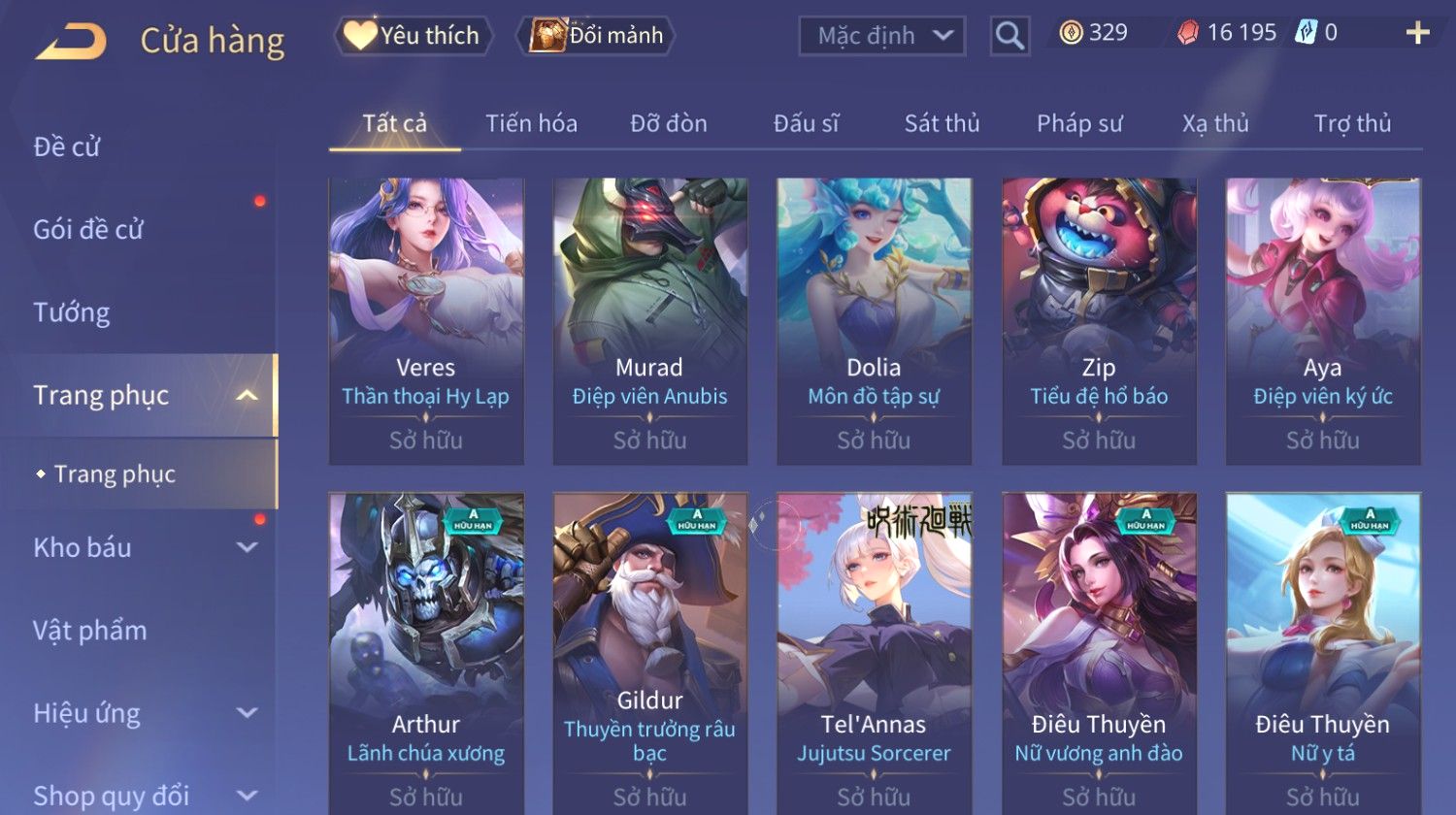Select the Veres Thần thoại Hy Lạp skin
Screen dimensions: 1456x815
(426, 321)
